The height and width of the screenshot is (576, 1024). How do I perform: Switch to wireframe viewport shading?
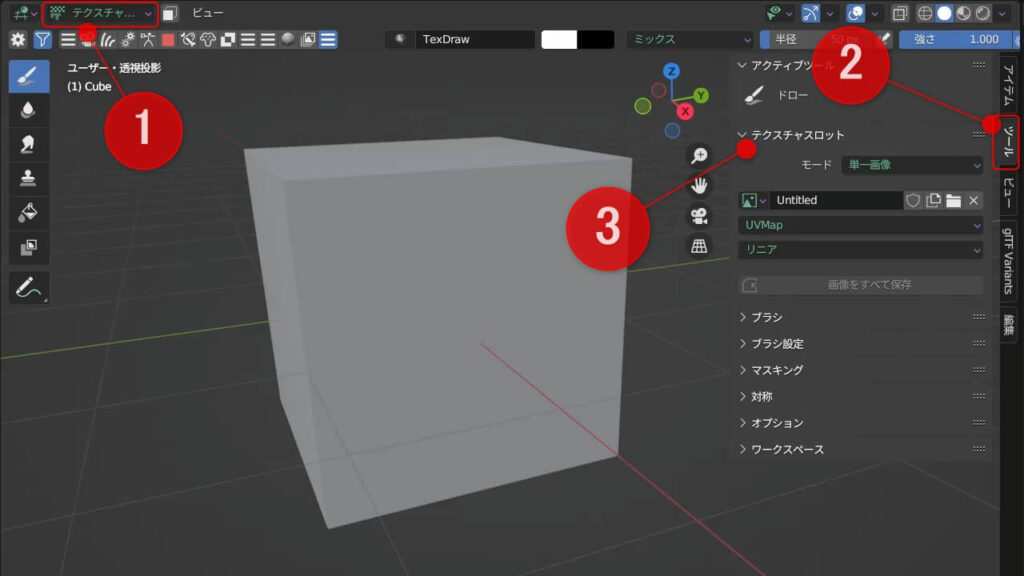click(x=925, y=13)
